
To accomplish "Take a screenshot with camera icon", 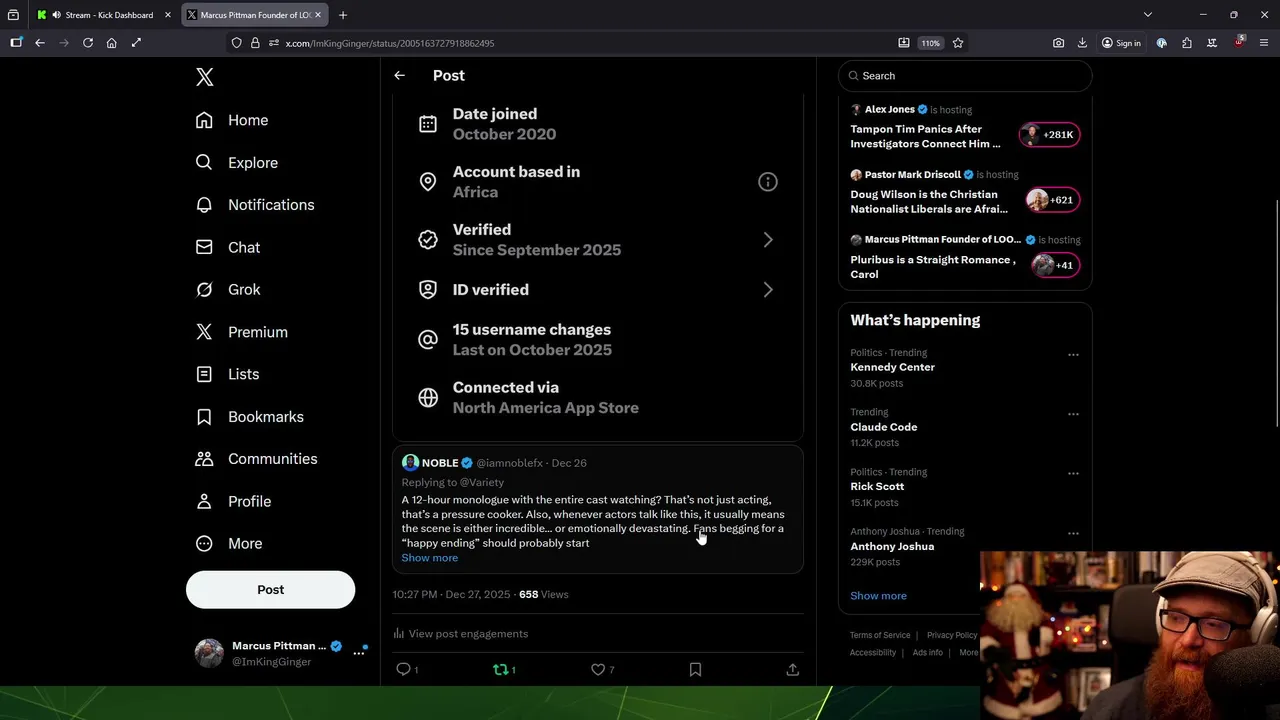I will 1058,43.
